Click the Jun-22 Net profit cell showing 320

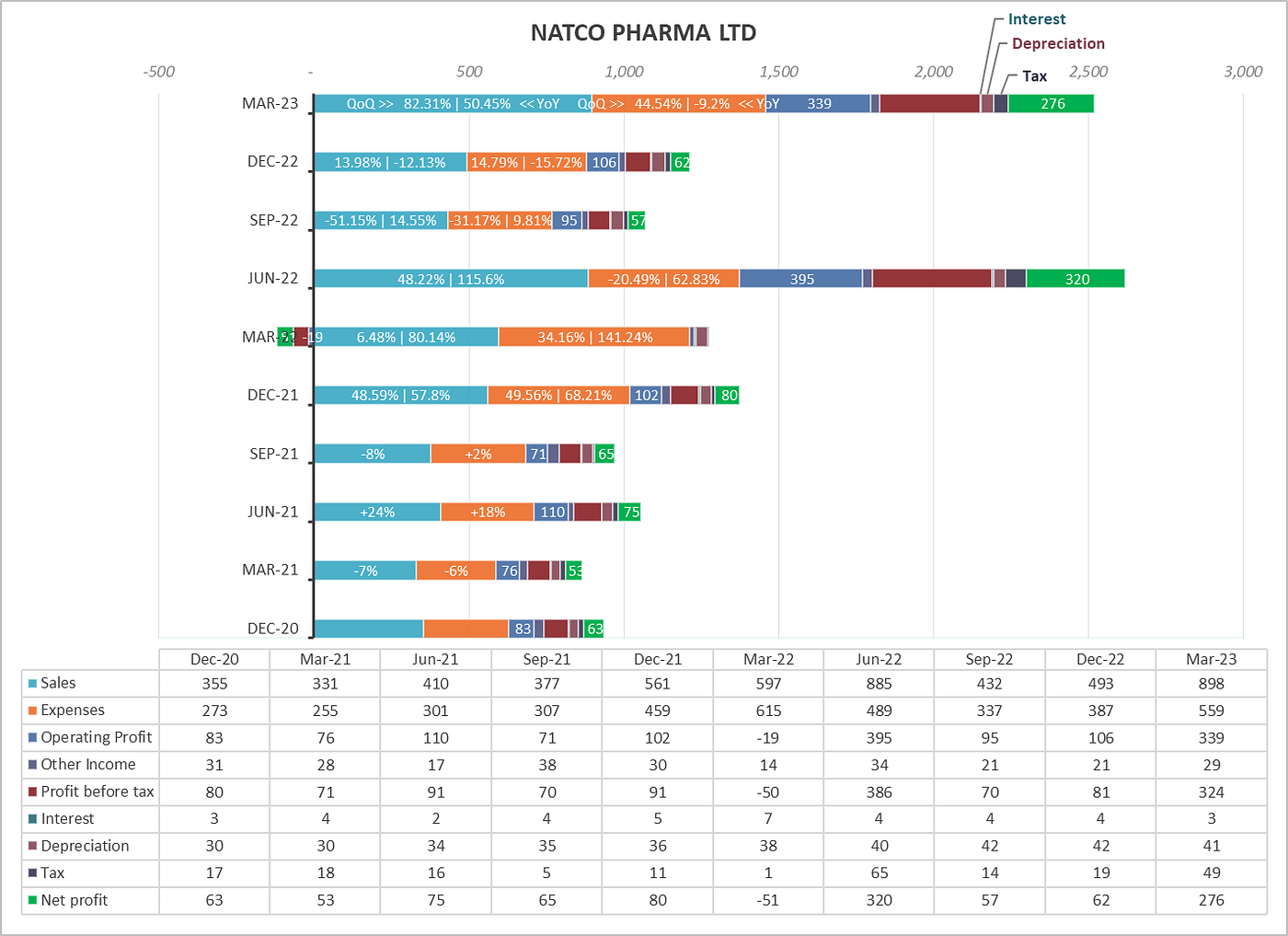coord(880,900)
